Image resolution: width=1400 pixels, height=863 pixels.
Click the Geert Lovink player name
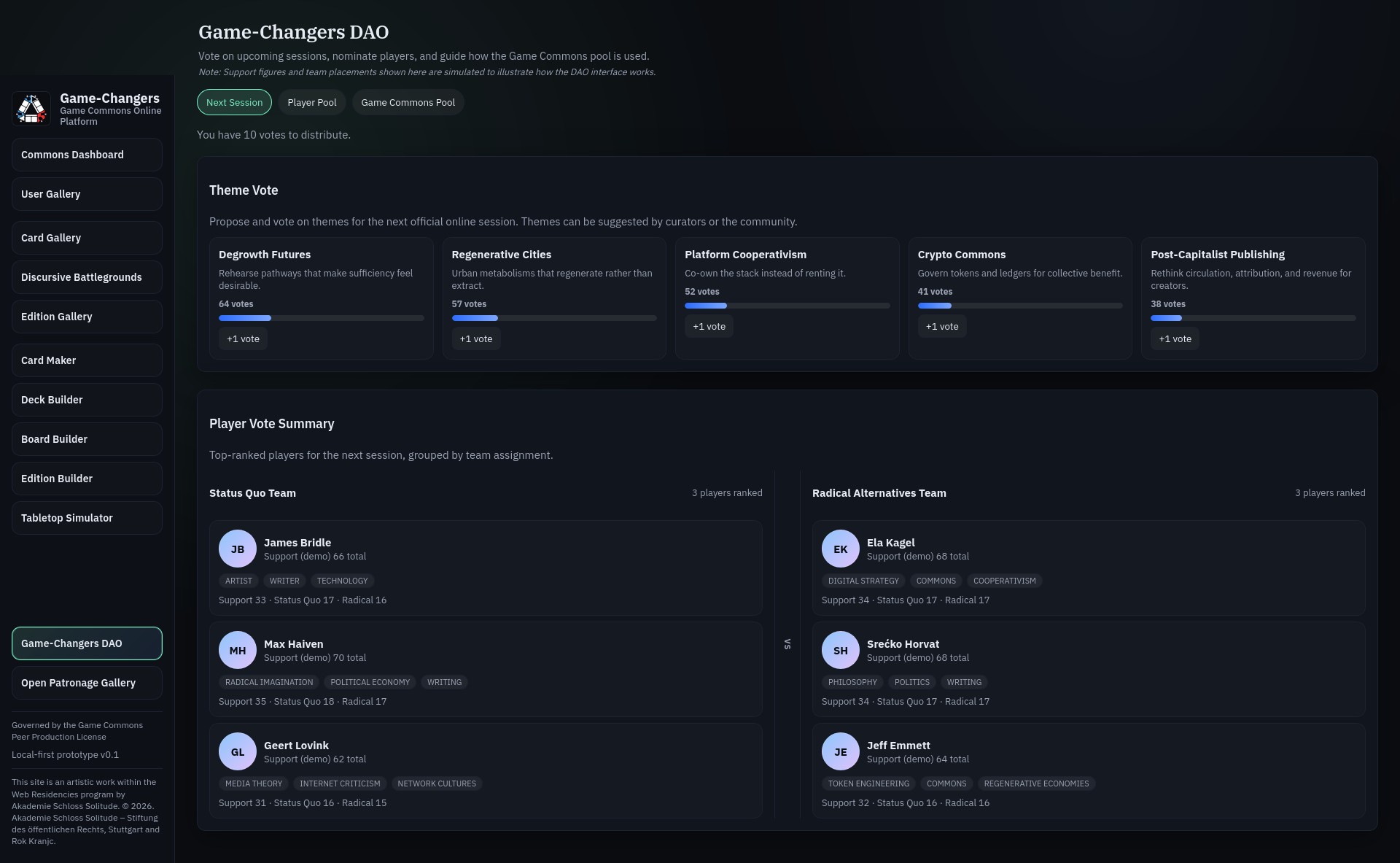[x=296, y=746]
